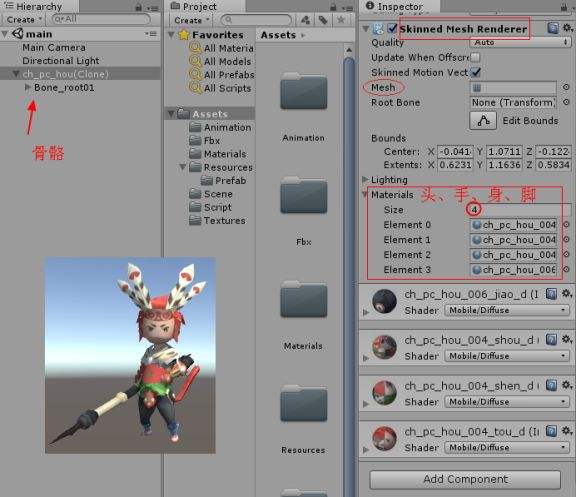Click Search by Type icon in Project
576x497 pixels.
point(306,20)
